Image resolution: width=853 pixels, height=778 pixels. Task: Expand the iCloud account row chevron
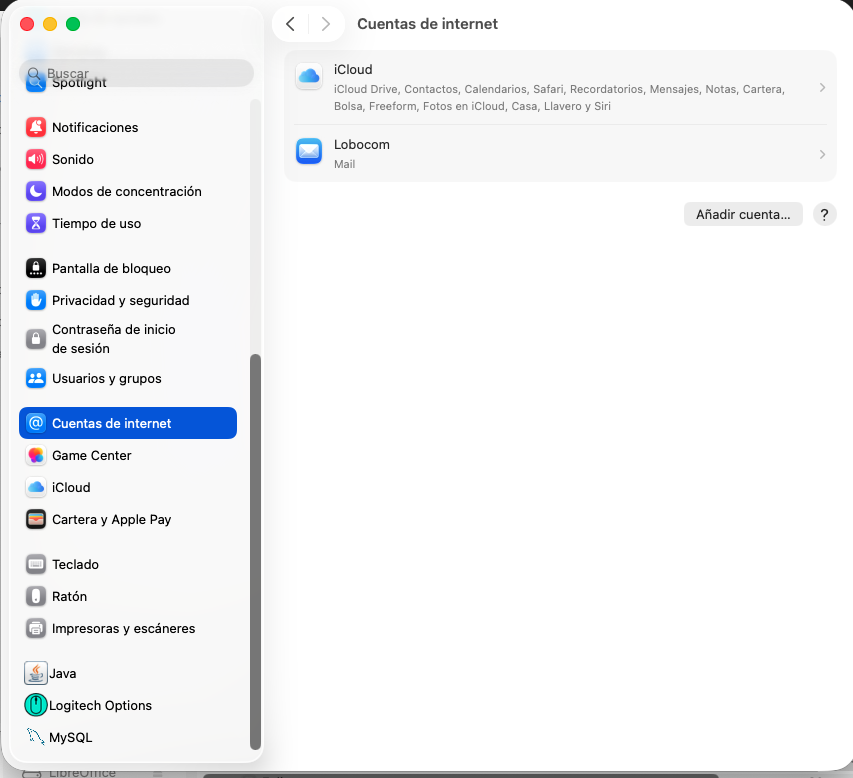click(822, 88)
